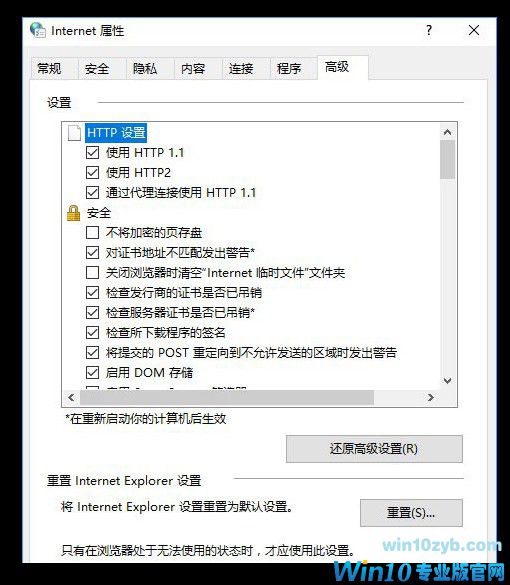Screen dimensions: 510x585
Task: Enable 不将加密的页存盘 checkbox
Action: (x=92, y=232)
